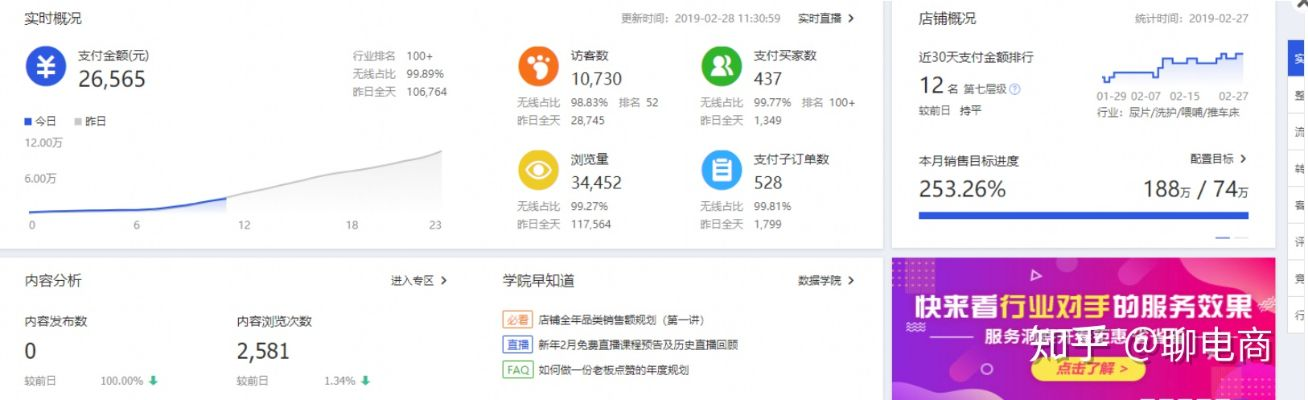Image resolution: width=1308 pixels, height=400 pixels.
Task: Click the yellow eye page views icon
Action: coord(538,170)
